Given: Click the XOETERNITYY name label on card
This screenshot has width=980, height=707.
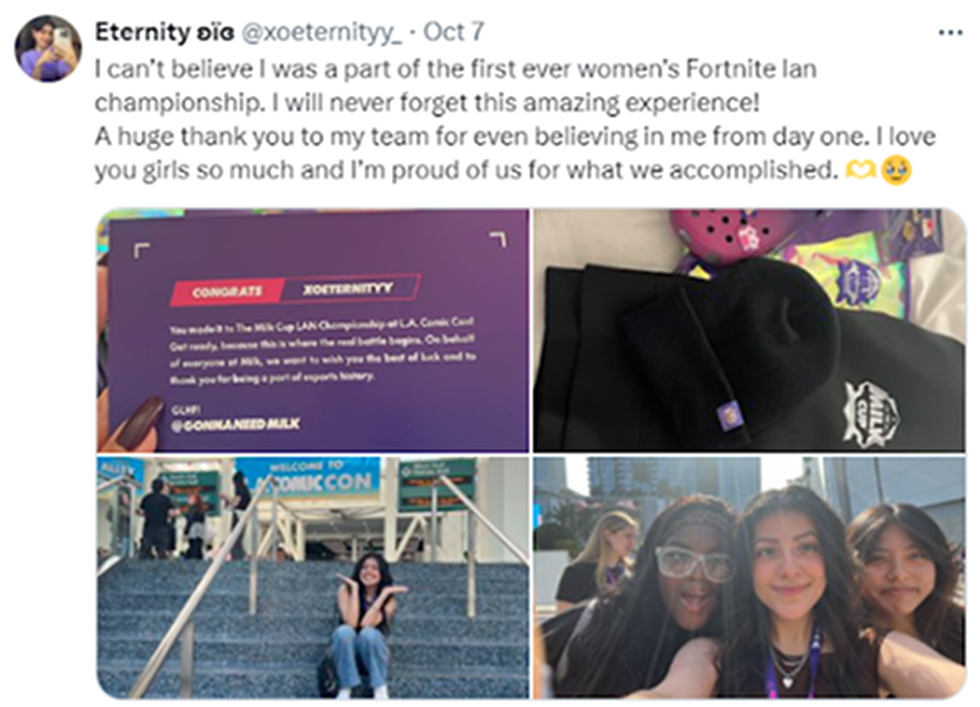Looking at the screenshot, I should point(349,288).
